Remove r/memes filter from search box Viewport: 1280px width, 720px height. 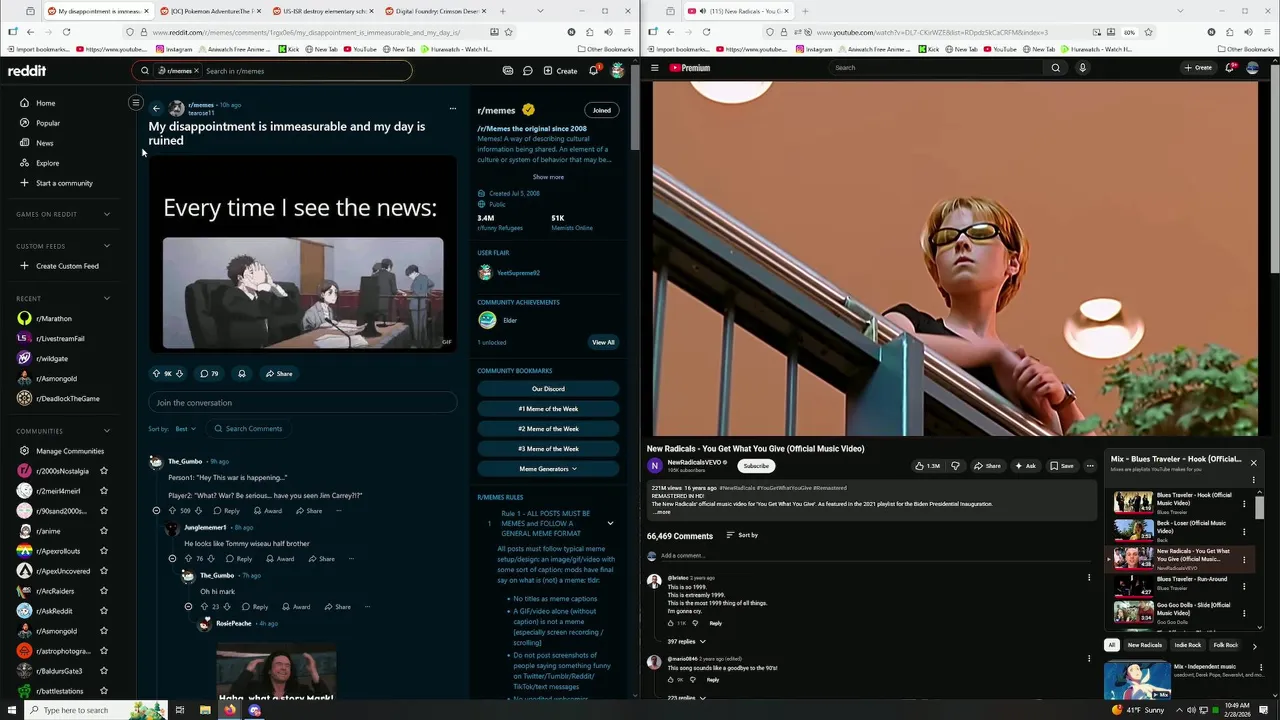[x=196, y=71]
